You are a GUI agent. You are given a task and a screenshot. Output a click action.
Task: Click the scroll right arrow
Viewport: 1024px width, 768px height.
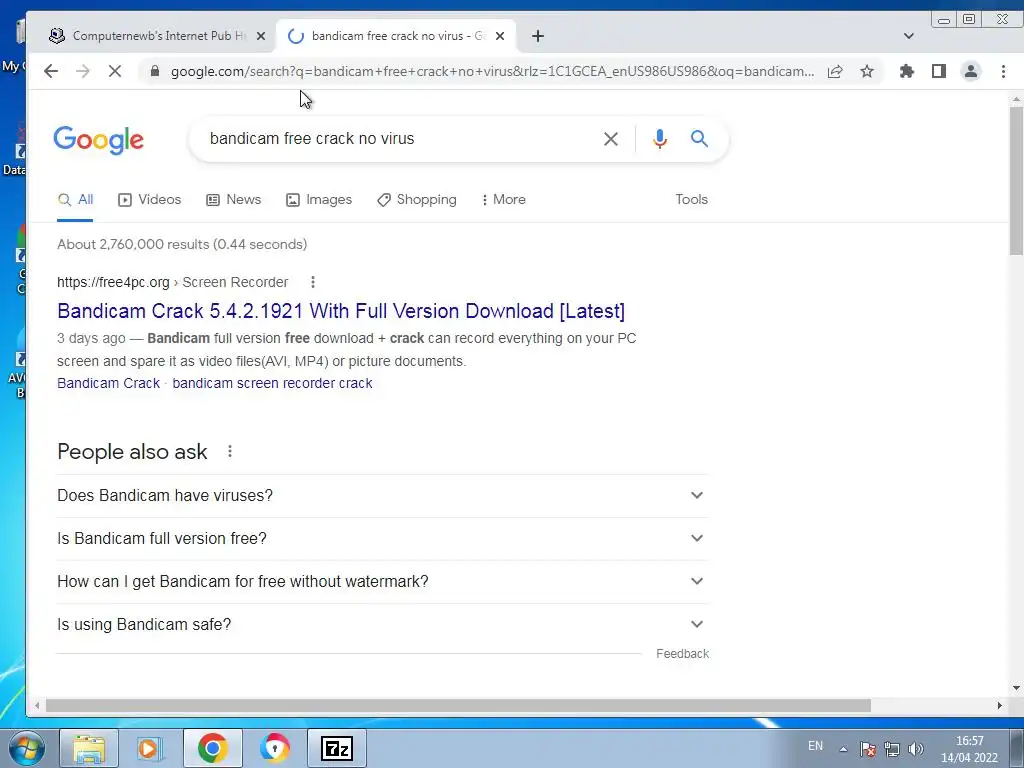tap(999, 705)
